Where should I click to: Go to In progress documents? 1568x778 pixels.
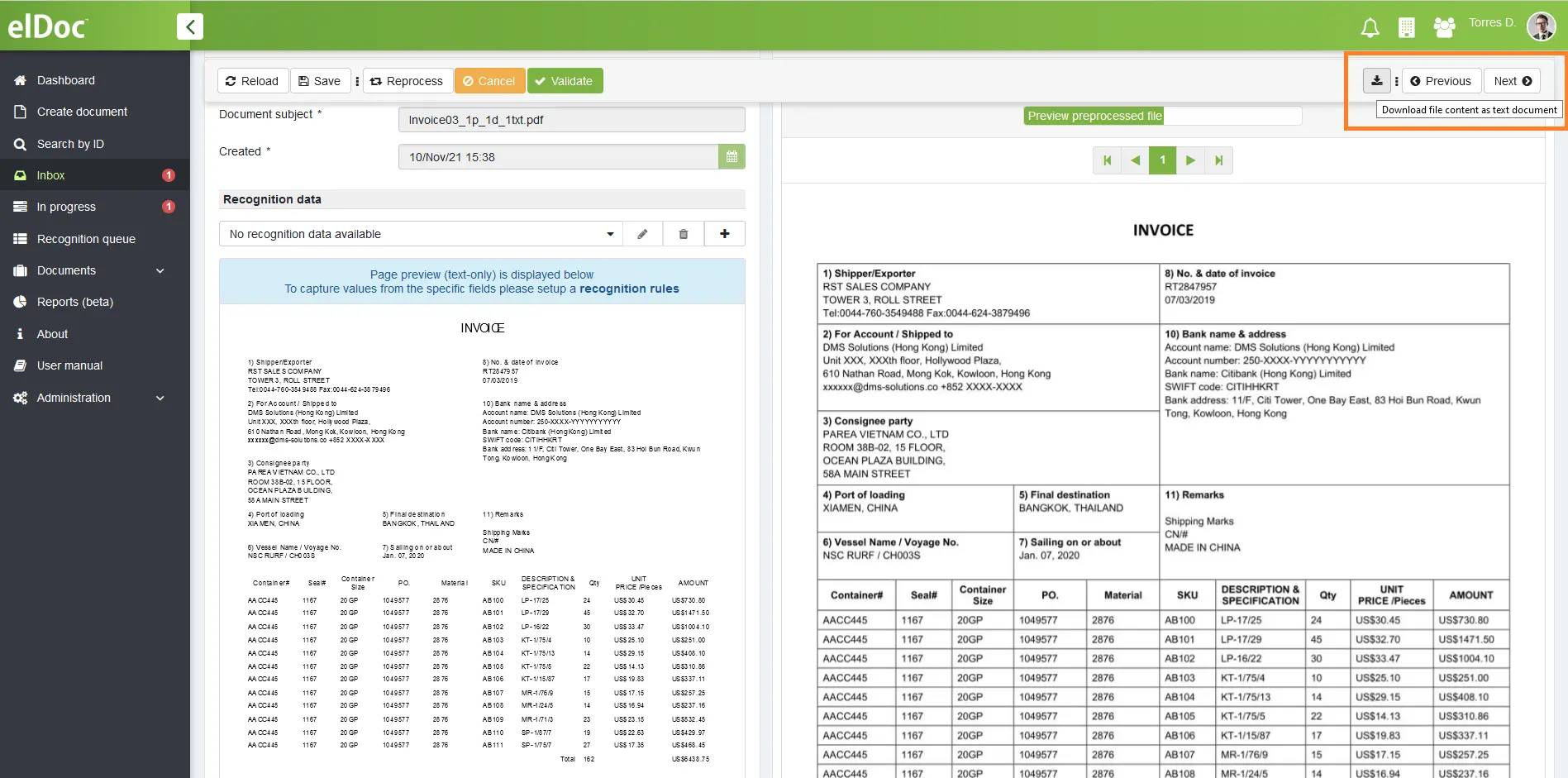tap(66, 207)
